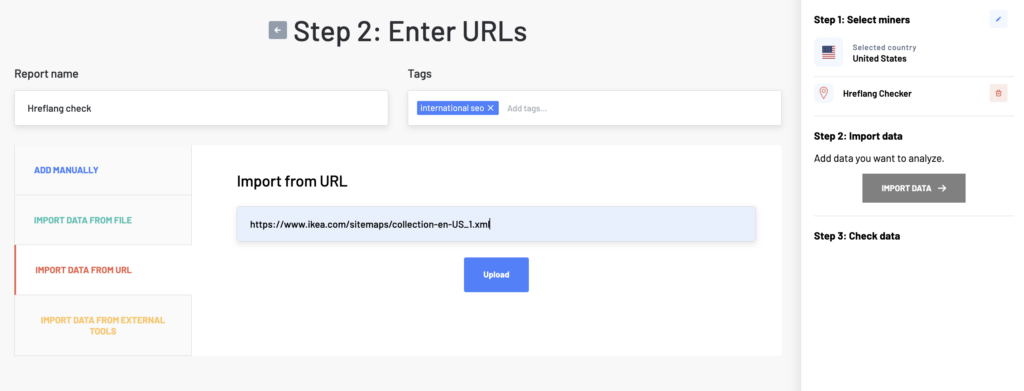Delete Hreflang Checker with the trash icon

pyautogui.click(x=998, y=93)
